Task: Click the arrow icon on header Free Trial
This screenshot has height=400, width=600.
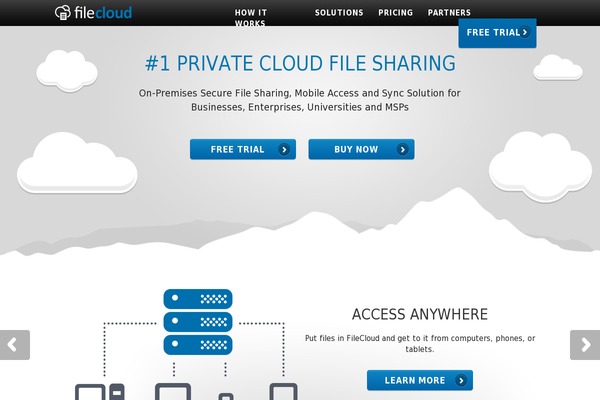Action: pos(526,32)
